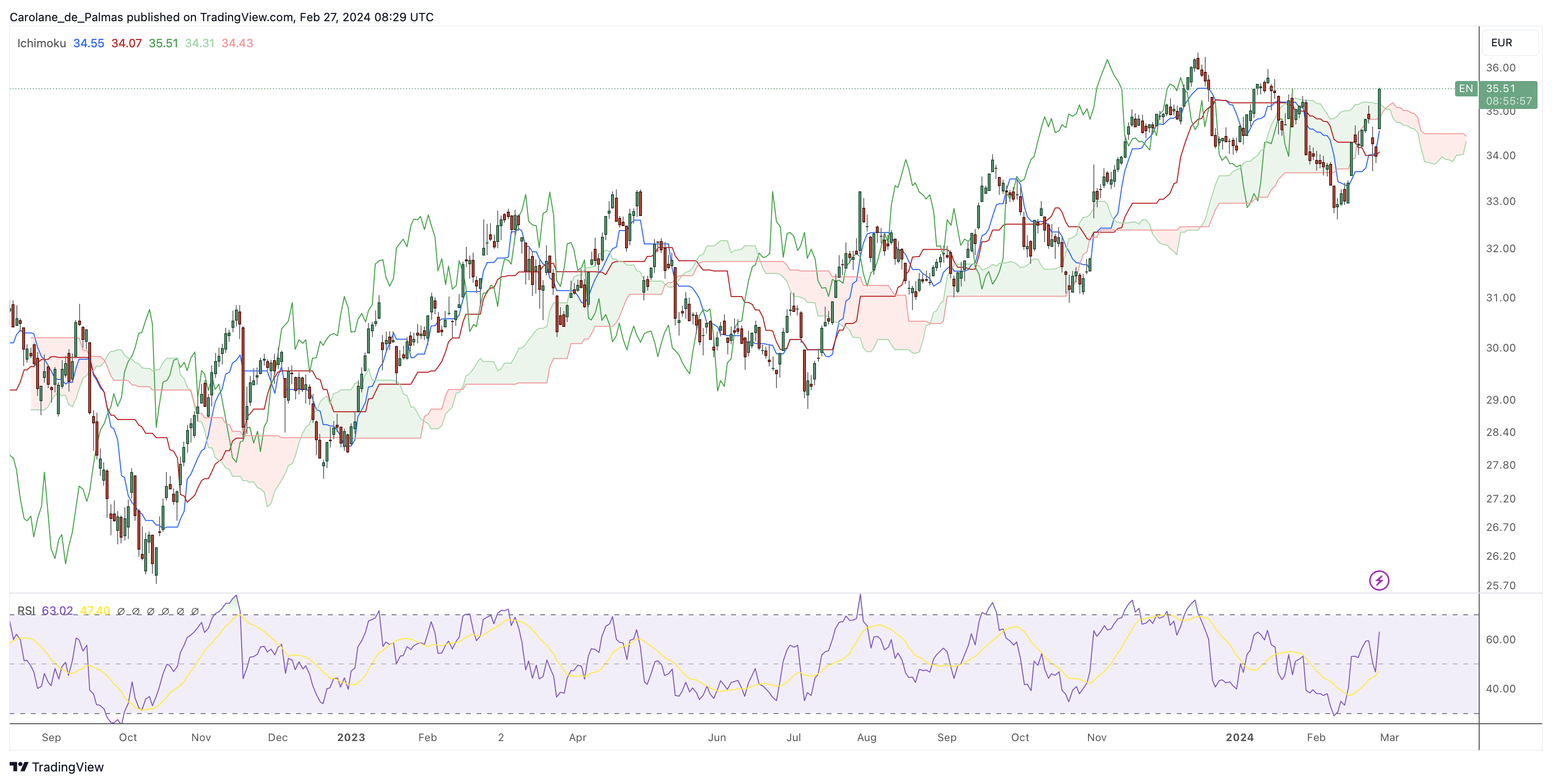Open the Ichimoku indicator legend

point(41,43)
